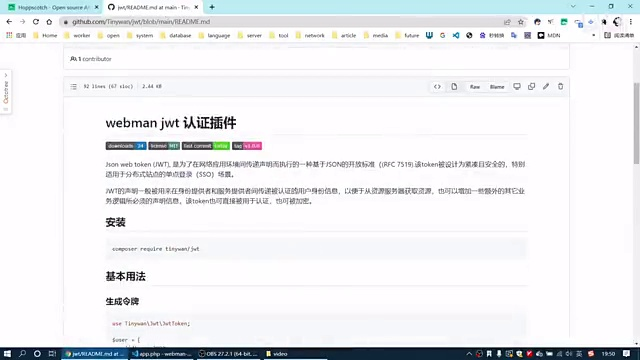Click the page vertical scrollbar thumb
The height and width of the screenshot is (360, 640).
pos(636,123)
